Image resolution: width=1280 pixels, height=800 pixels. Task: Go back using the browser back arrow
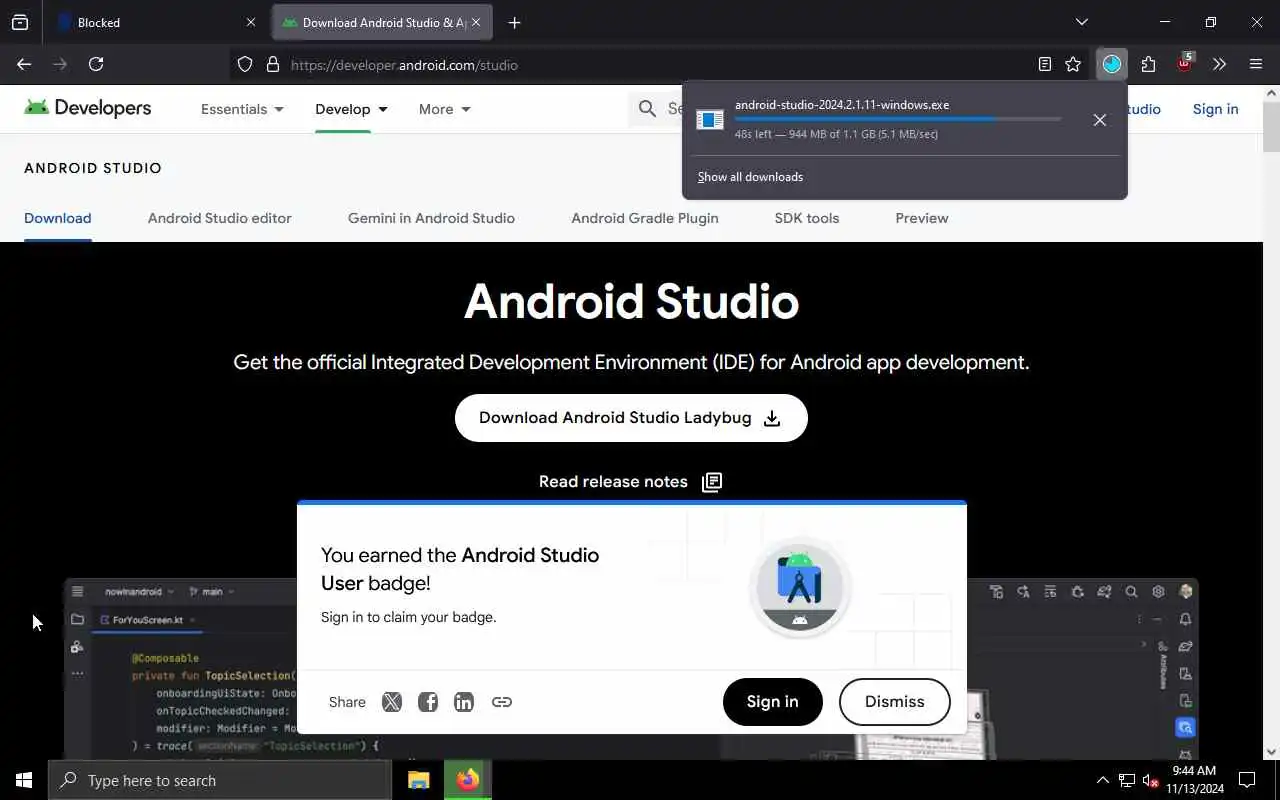24,64
